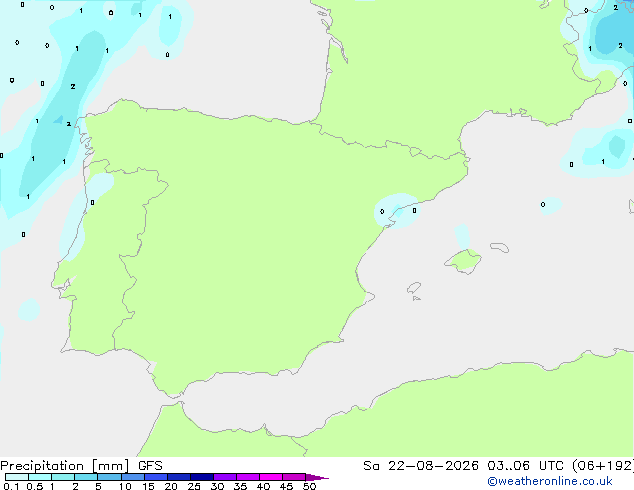Click the over-50 mm arrow tip of legend
634x490 pixels.
coord(317,477)
